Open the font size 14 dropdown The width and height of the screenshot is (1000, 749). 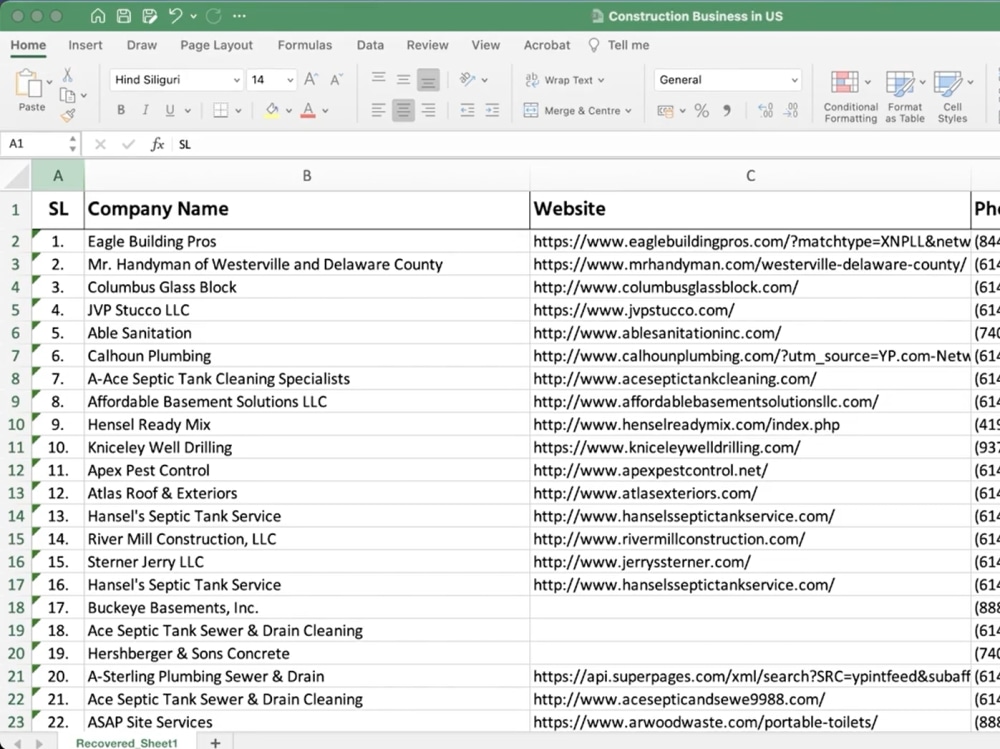point(290,80)
